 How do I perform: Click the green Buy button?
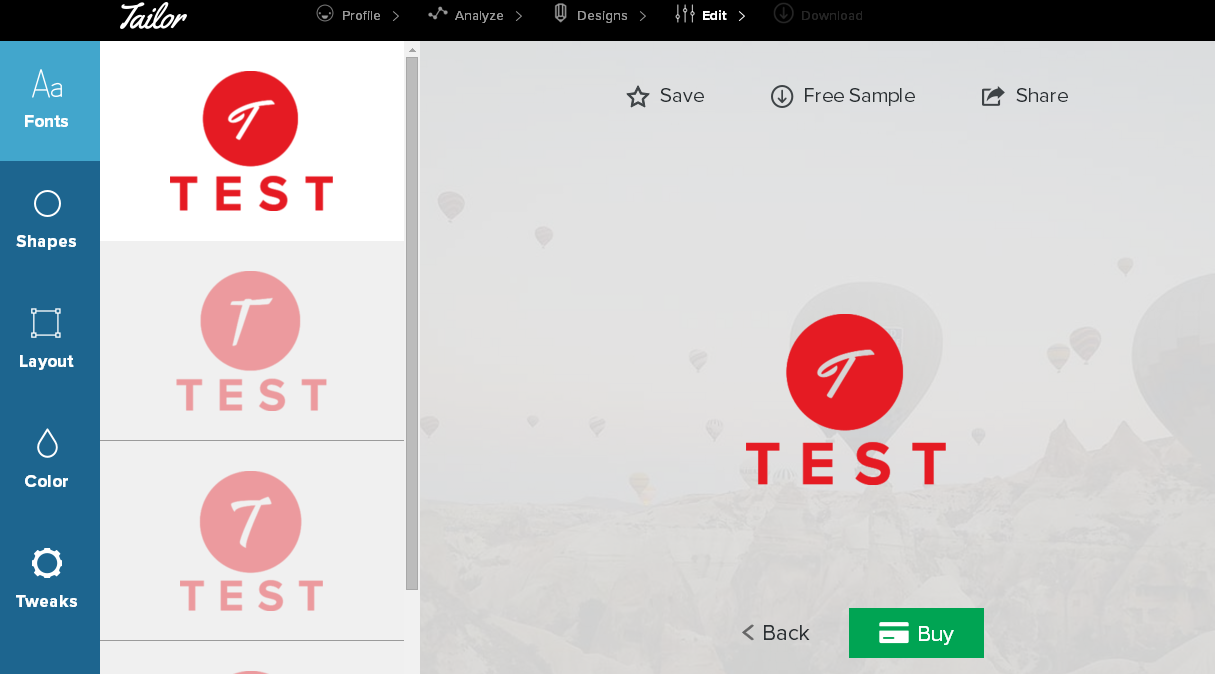pos(916,633)
